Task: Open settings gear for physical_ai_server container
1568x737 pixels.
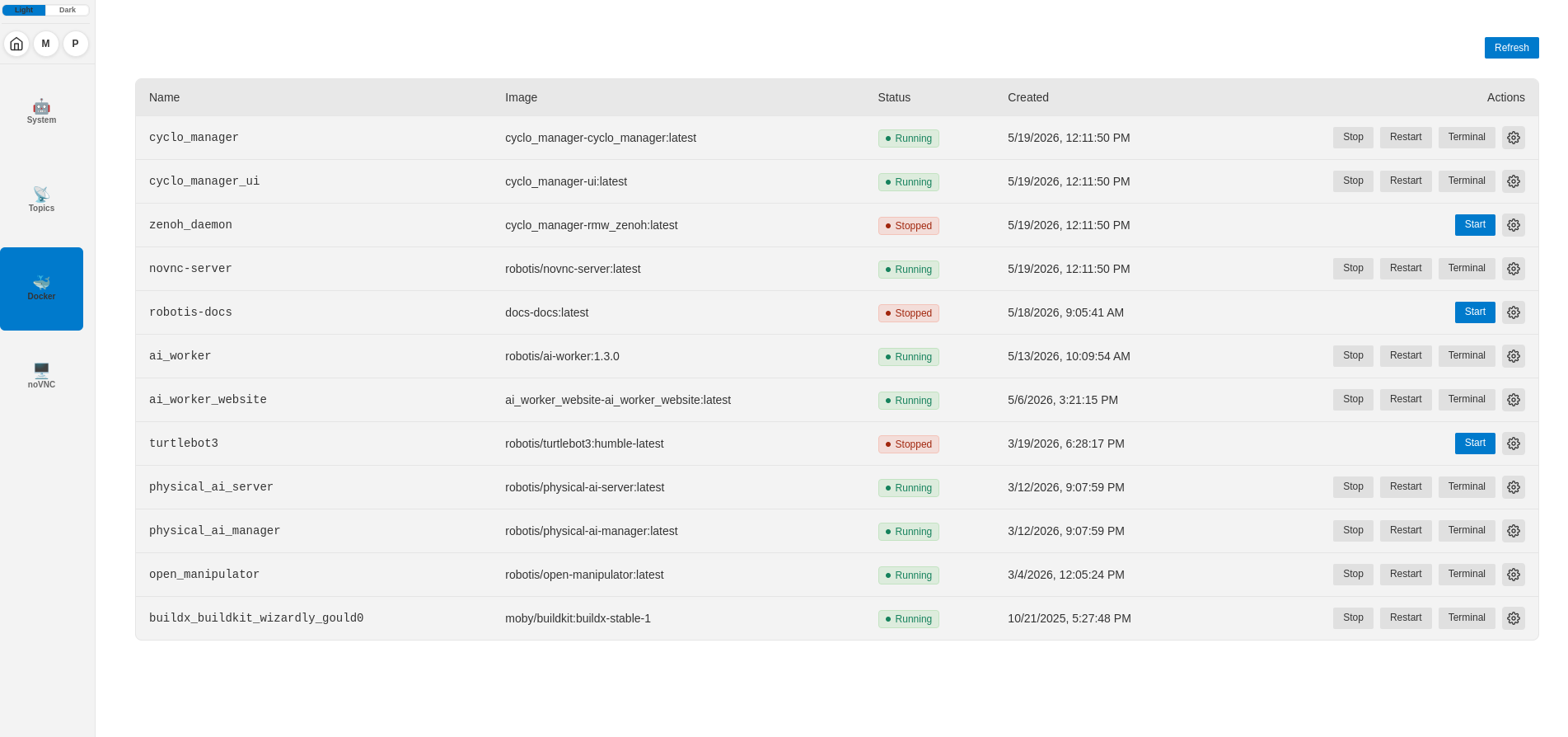Action: [x=1513, y=487]
